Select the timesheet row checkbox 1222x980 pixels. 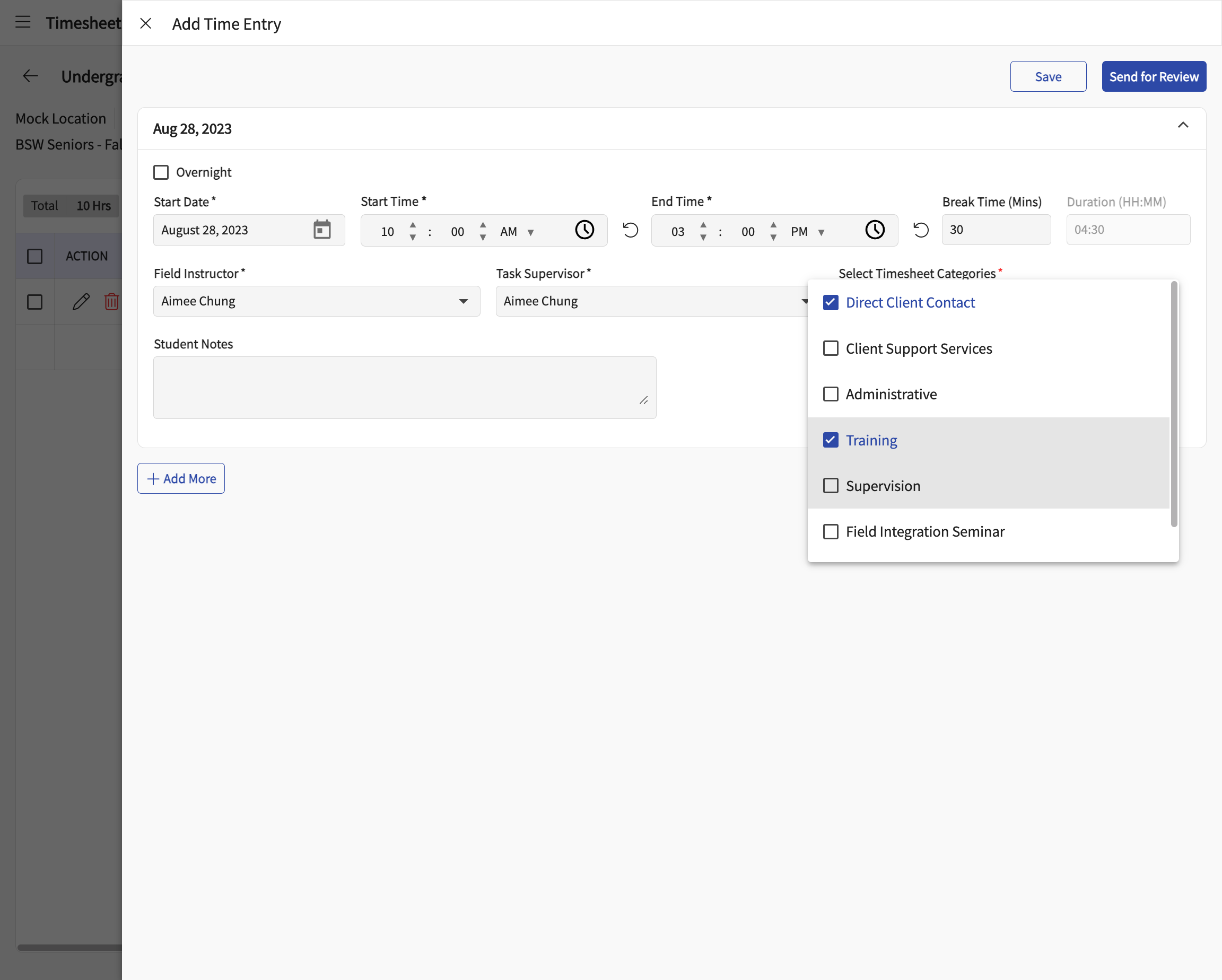[x=34, y=302]
